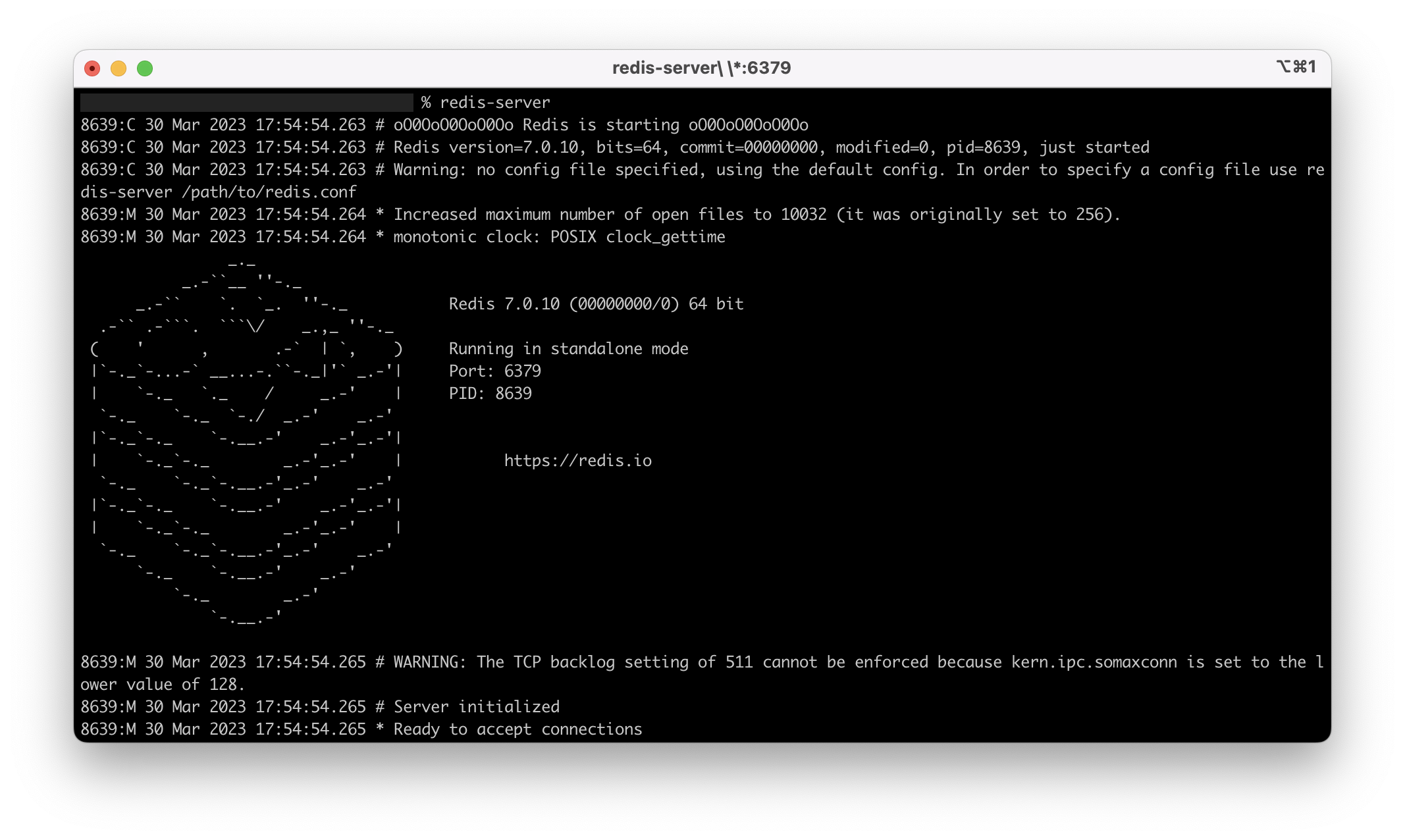Screen dimensions: 1405x840
Task: Click the ⌥⌘1 shortcut indicator in title bar
Action: (x=1296, y=66)
